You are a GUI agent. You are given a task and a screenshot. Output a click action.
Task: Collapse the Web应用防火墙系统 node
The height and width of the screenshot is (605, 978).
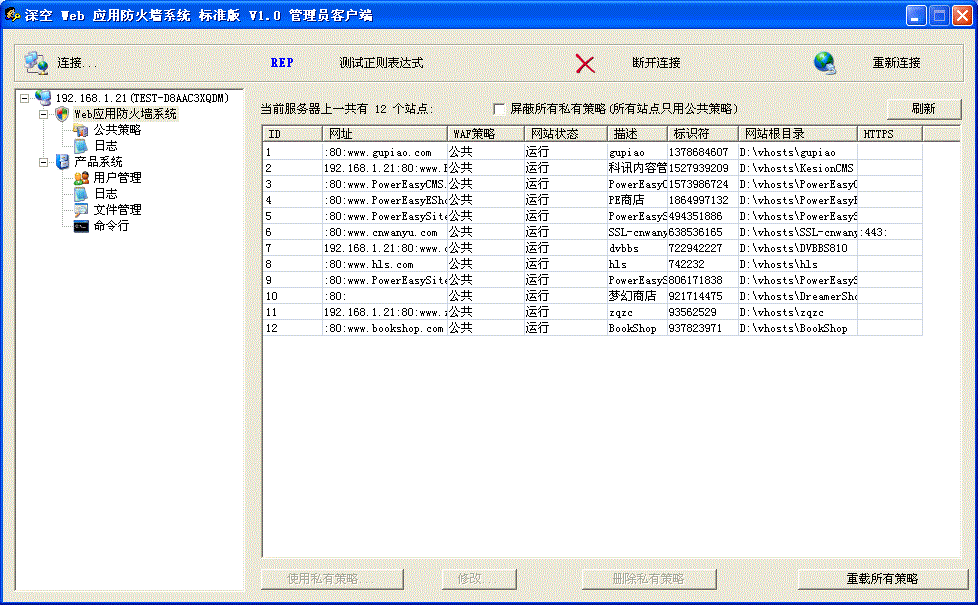click(x=43, y=114)
